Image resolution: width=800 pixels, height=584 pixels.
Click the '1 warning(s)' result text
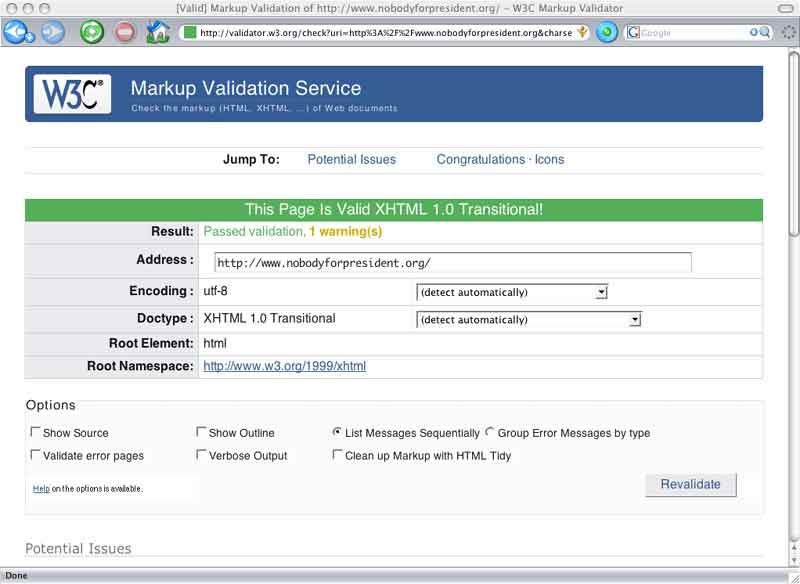(x=346, y=232)
